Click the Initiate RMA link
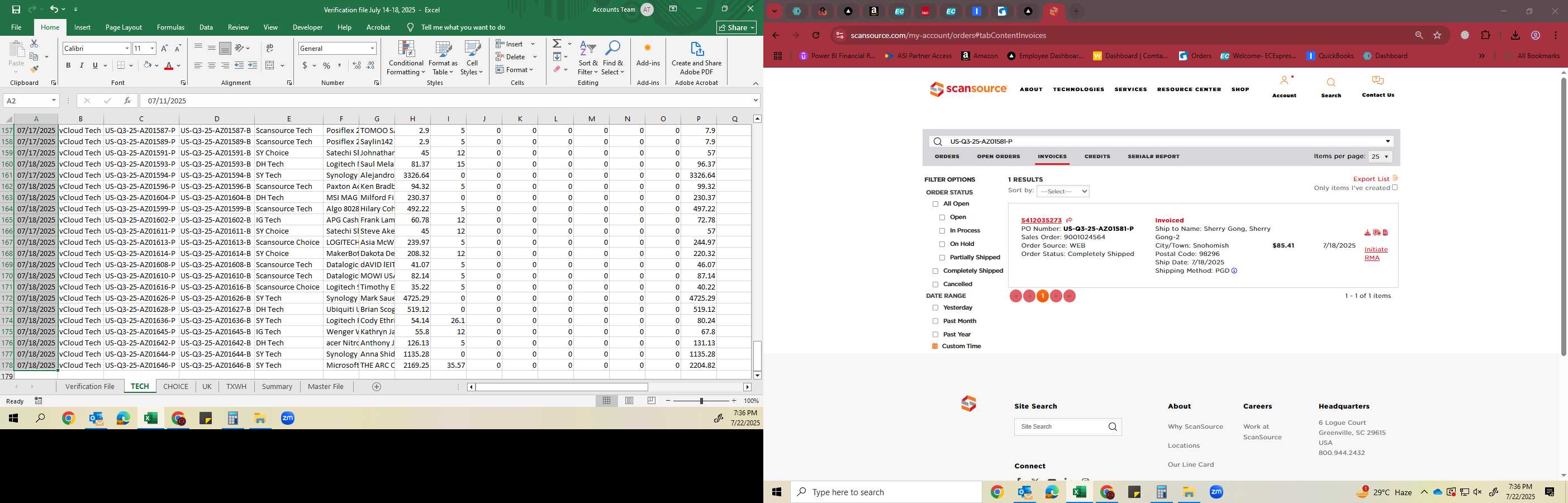Image resolution: width=1568 pixels, height=503 pixels. pyautogui.click(x=1376, y=253)
